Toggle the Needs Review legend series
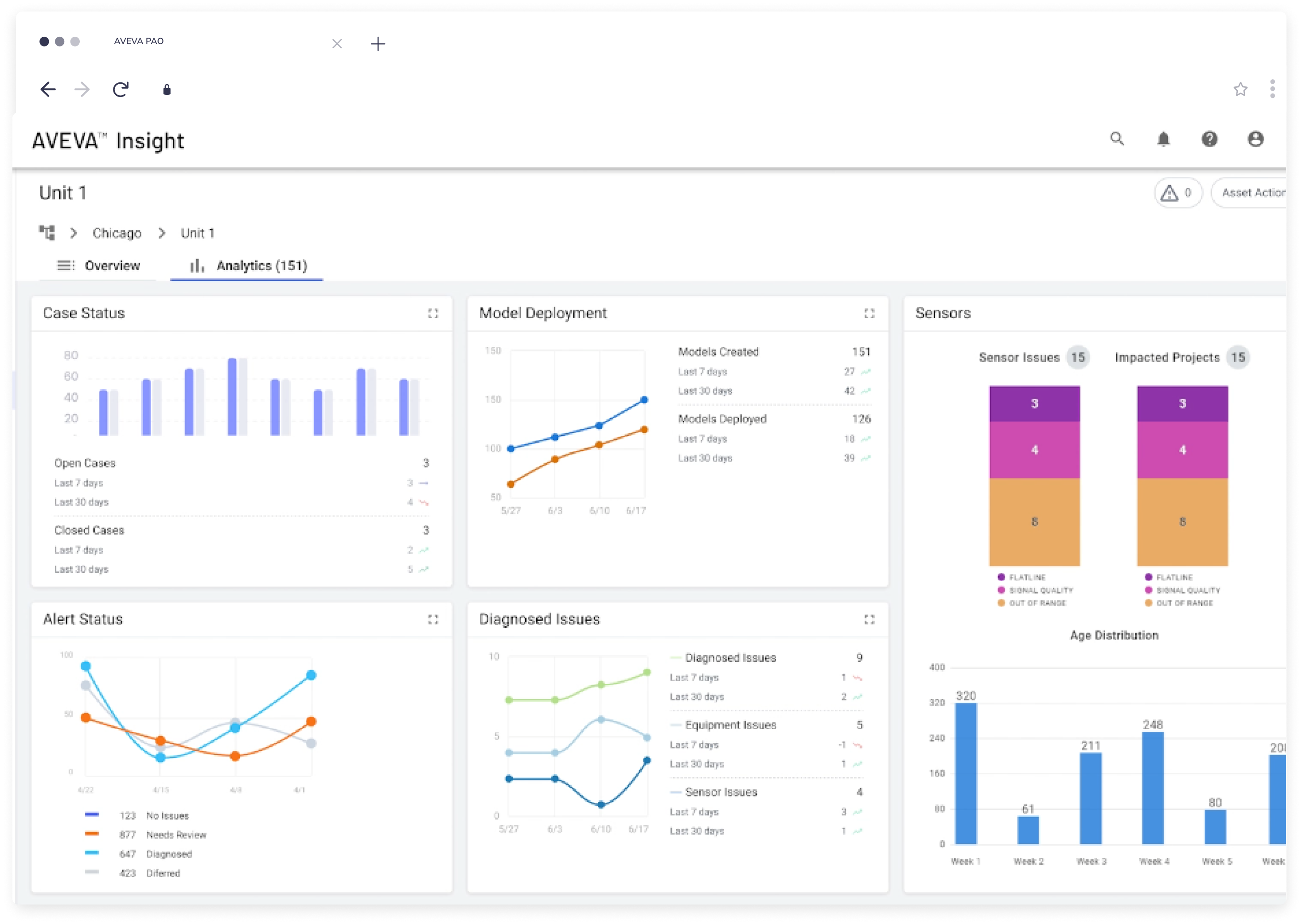Screen dimensions: 1302x924 [176, 835]
